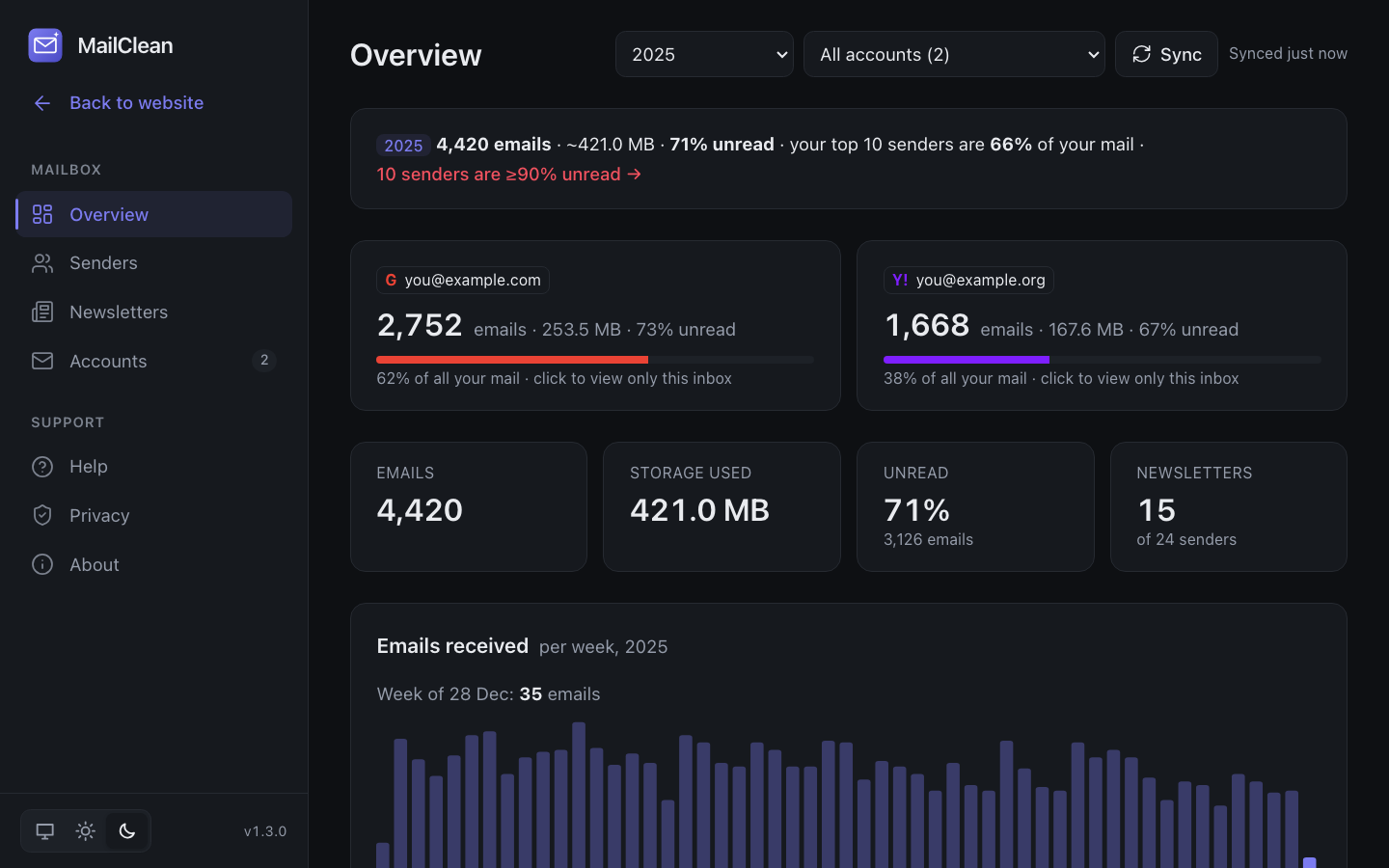The image size is (1389, 868).
Task: Click the you@example.org account badge
Action: (x=968, y=280)
